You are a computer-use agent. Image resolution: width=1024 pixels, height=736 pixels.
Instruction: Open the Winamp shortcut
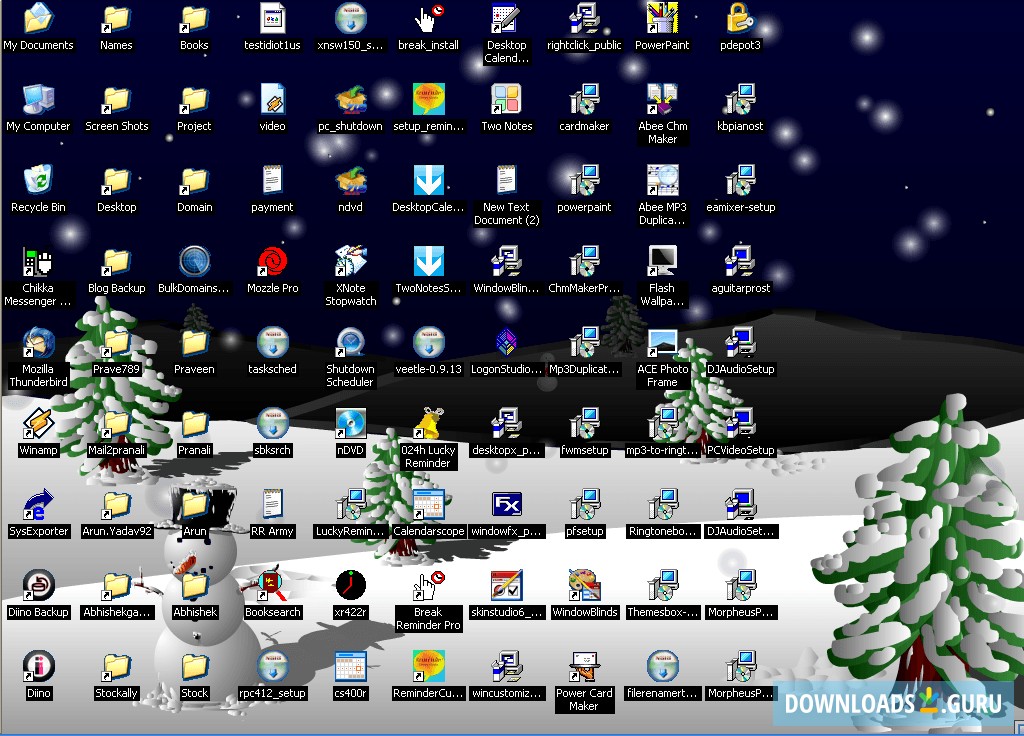pyautogui.click(x=38, y=423)
